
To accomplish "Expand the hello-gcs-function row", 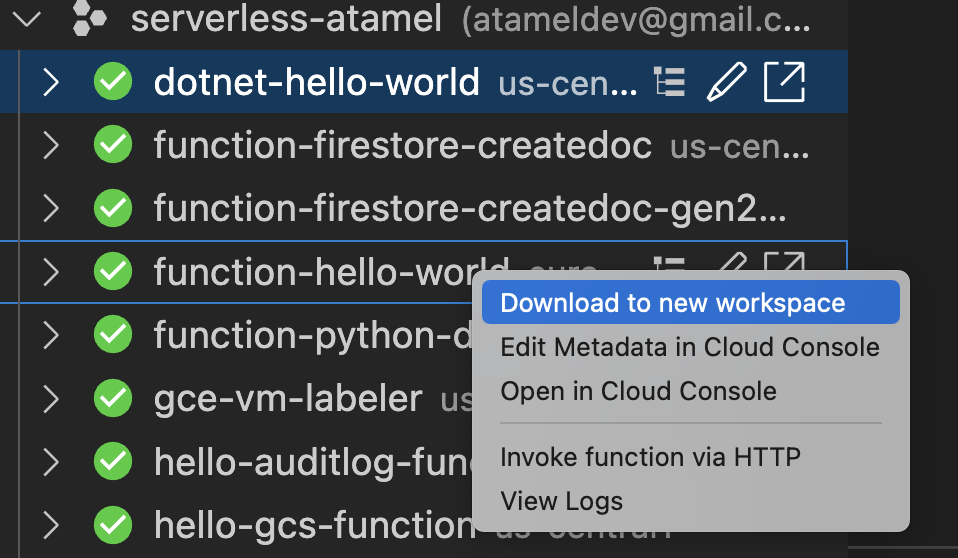I will [x=51, y=526].
